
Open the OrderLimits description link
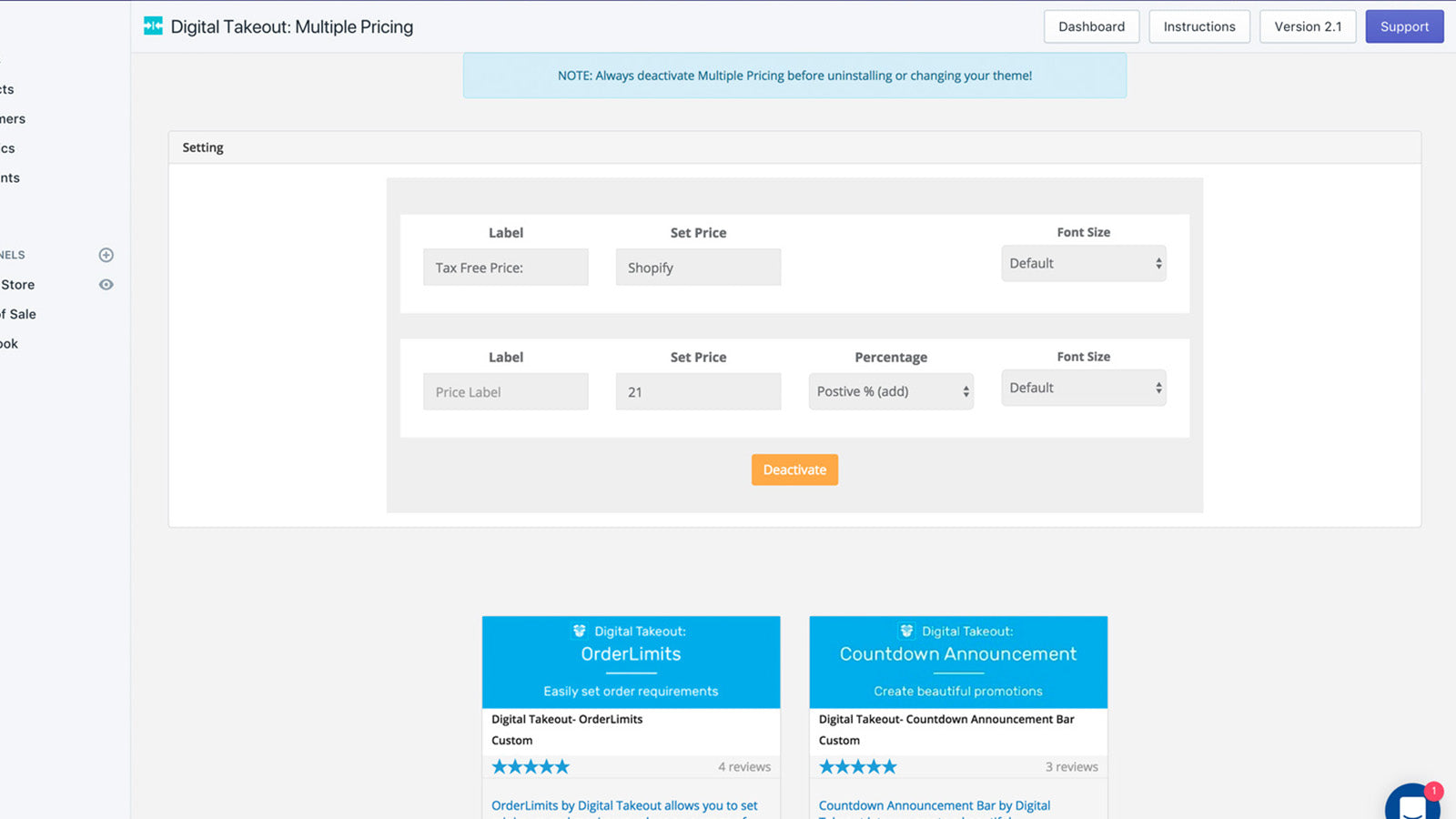tap(624, 805)
